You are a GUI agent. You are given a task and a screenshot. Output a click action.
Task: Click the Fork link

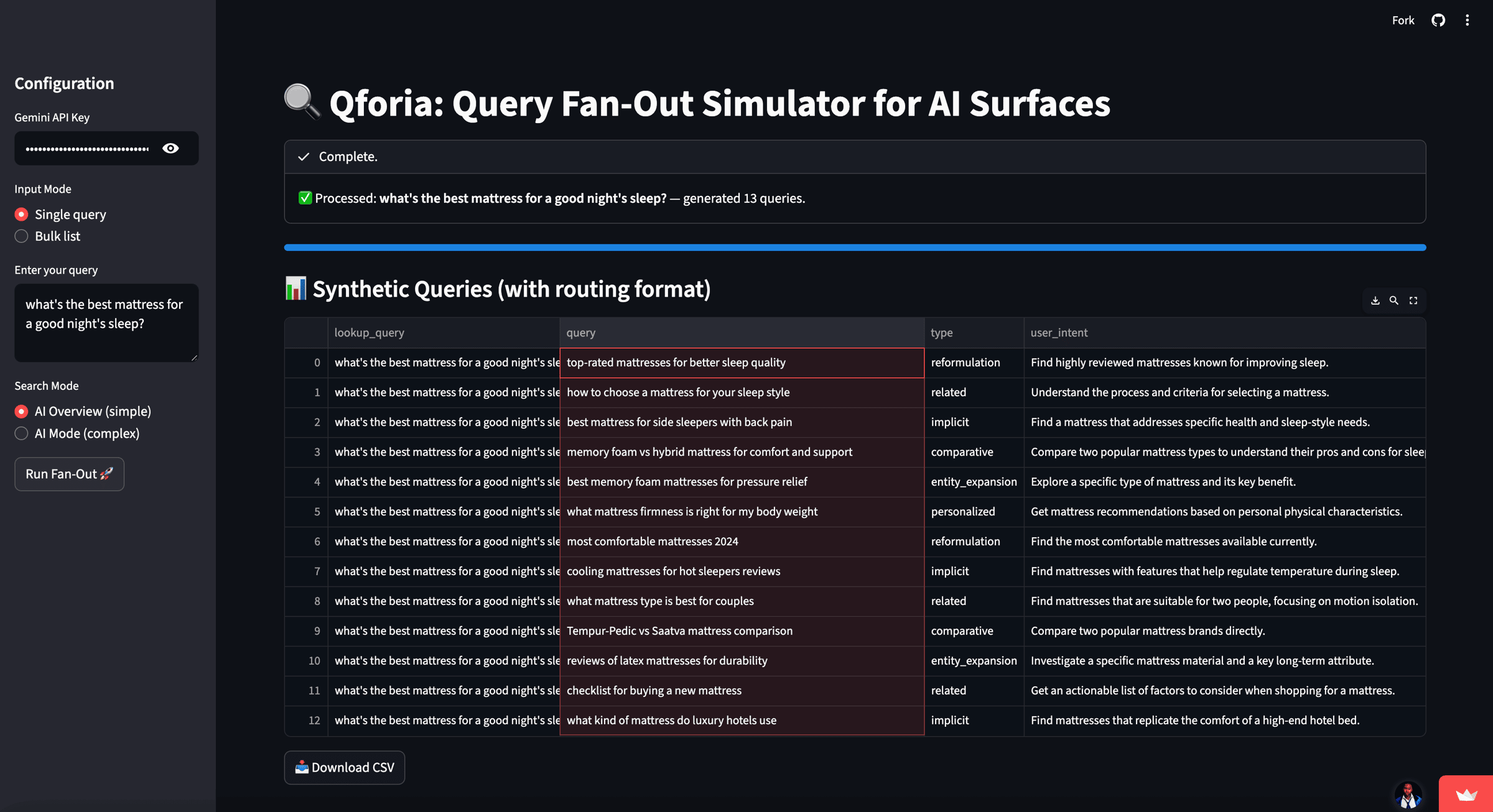(x=1403, y=21)
